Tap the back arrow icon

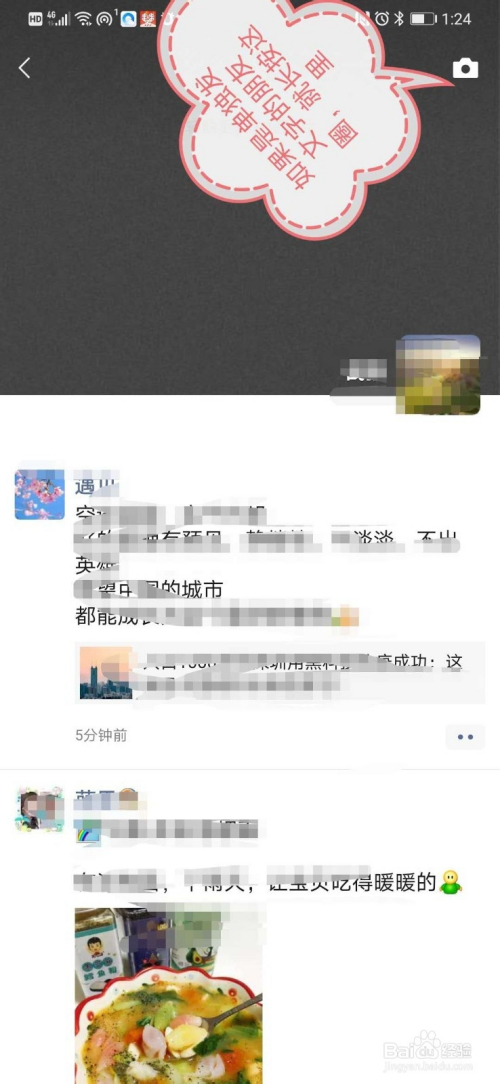(25, 68)
